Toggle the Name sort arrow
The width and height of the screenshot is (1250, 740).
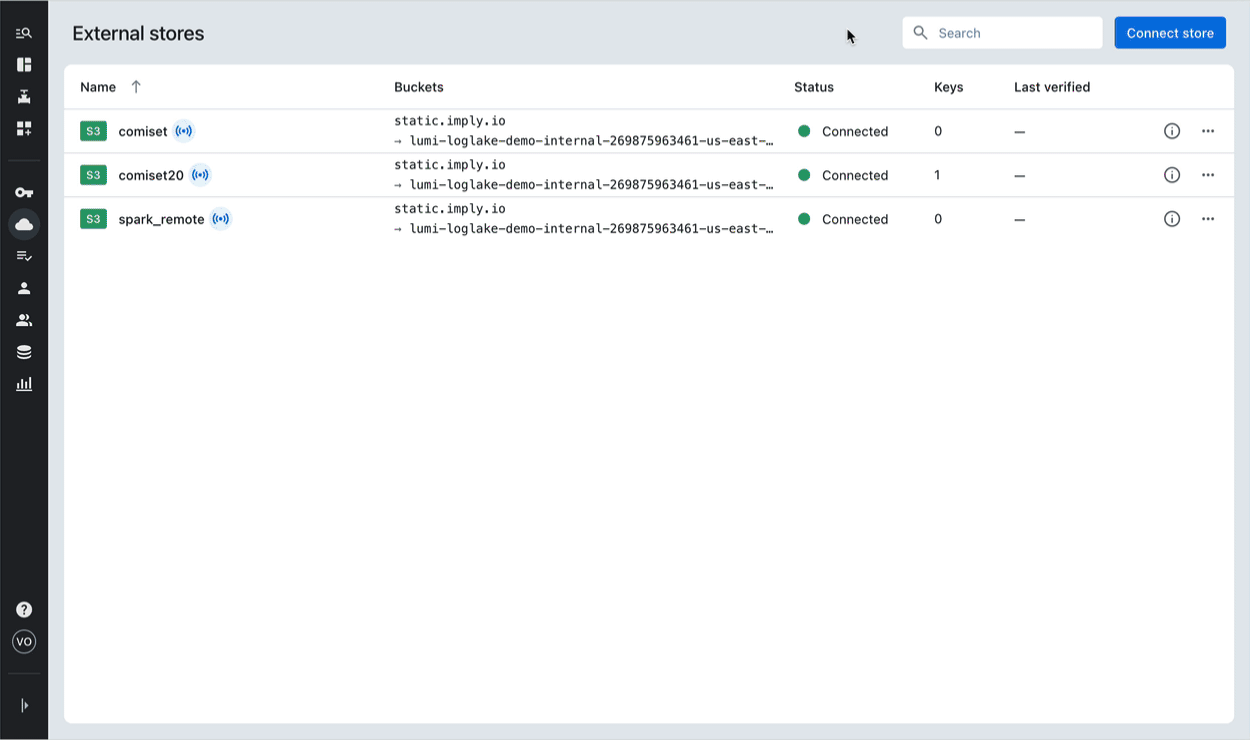click(x=136, y=87)
